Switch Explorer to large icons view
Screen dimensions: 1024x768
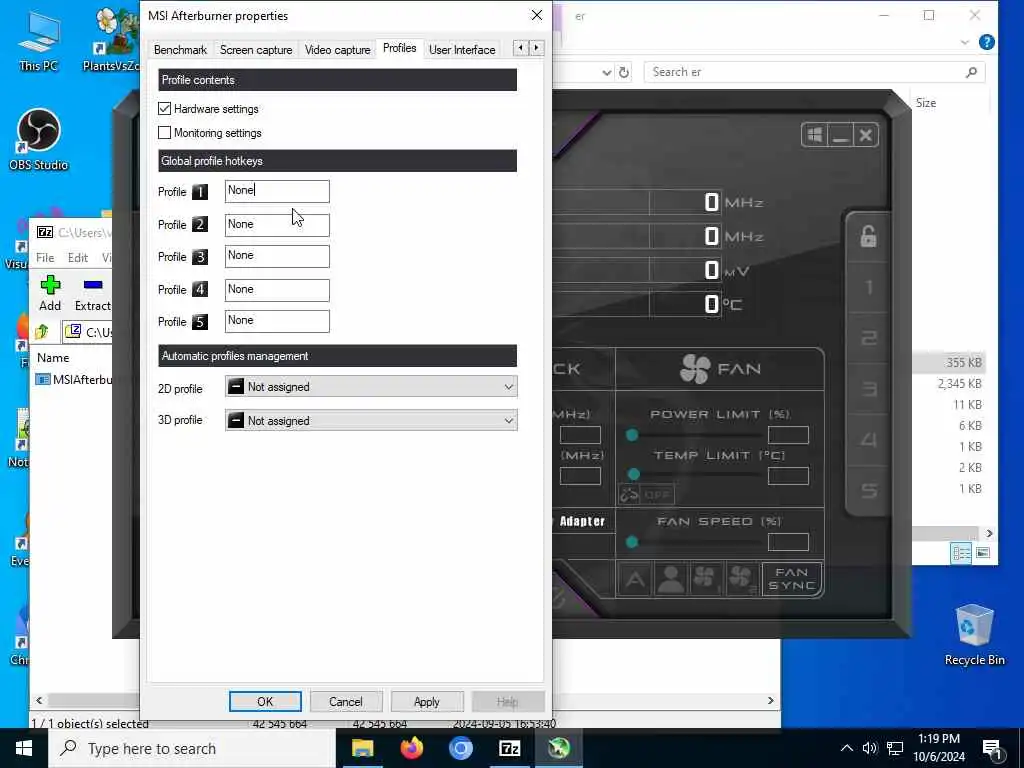pyautogui.click(x=983, y=553)
